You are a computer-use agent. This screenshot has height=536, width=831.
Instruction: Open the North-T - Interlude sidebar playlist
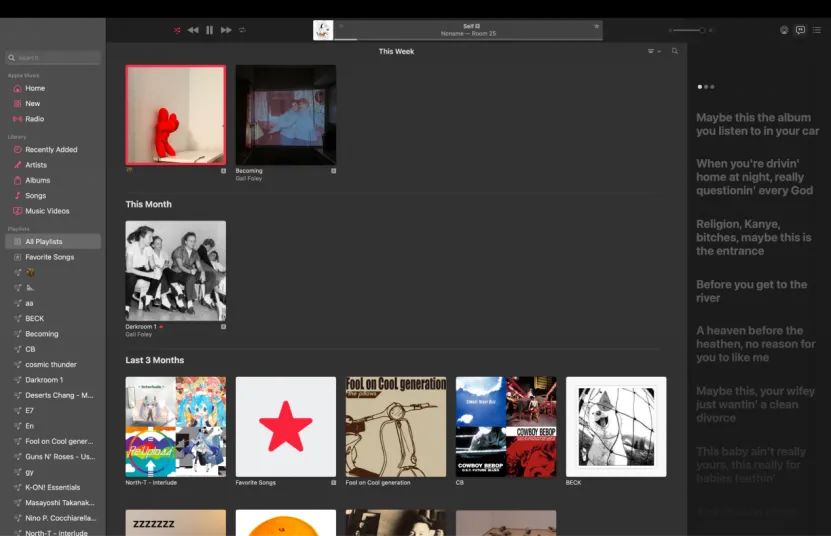(53, 532)
